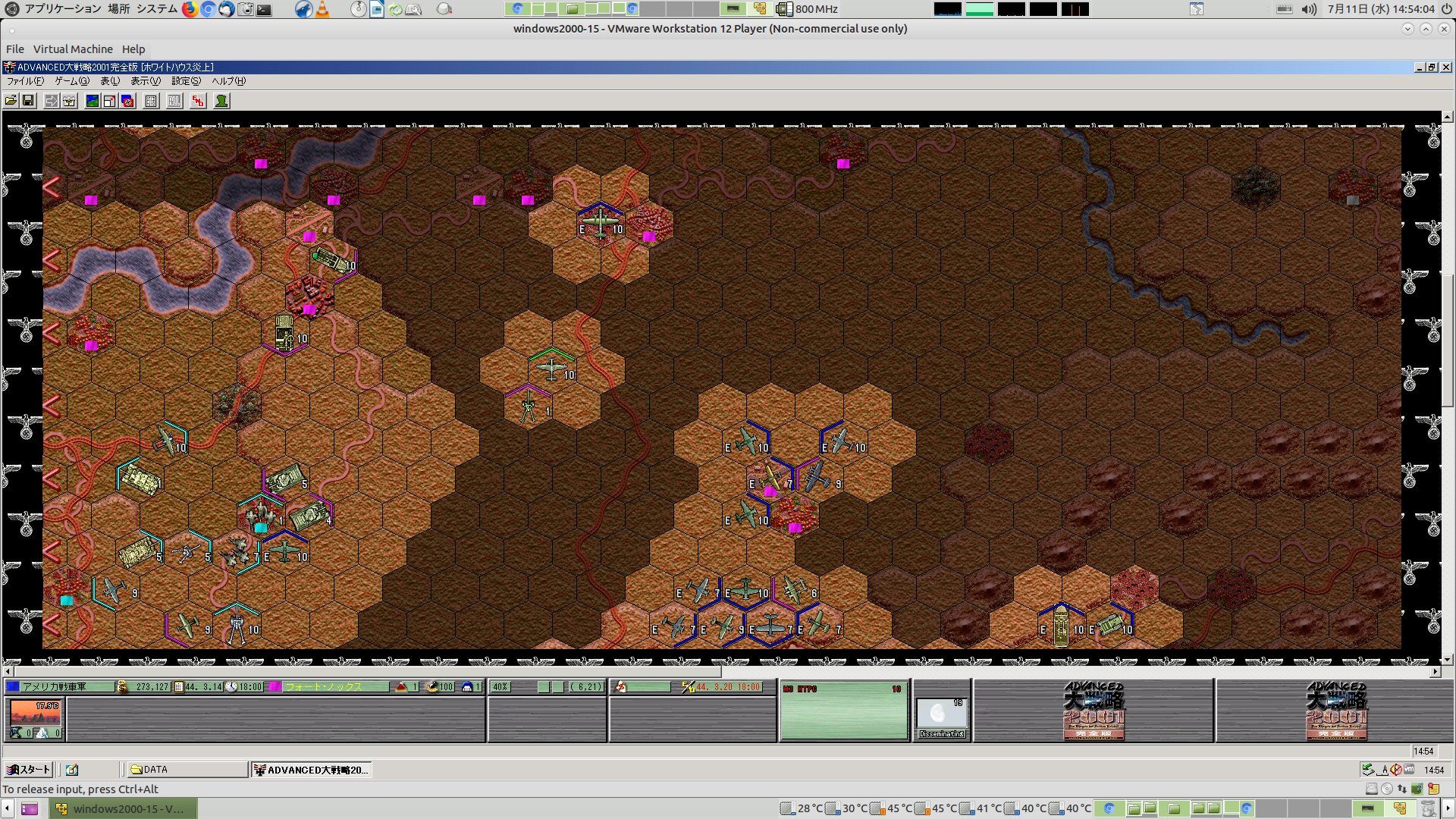This screenshot has height=819, width=1456.
Task: Select the E bomber unit near the top city
Action: (x=600, y=224)
